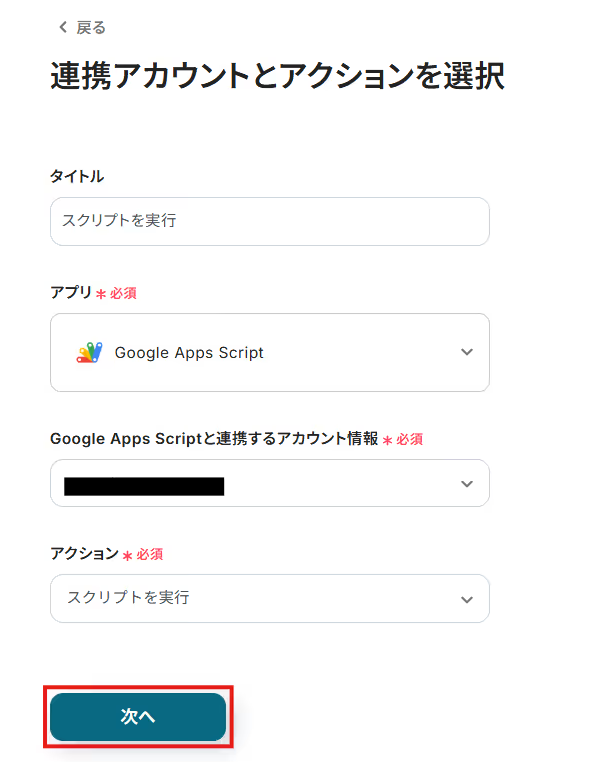
Task: Click the タイトル field label
Action: [x=77, y=177]
